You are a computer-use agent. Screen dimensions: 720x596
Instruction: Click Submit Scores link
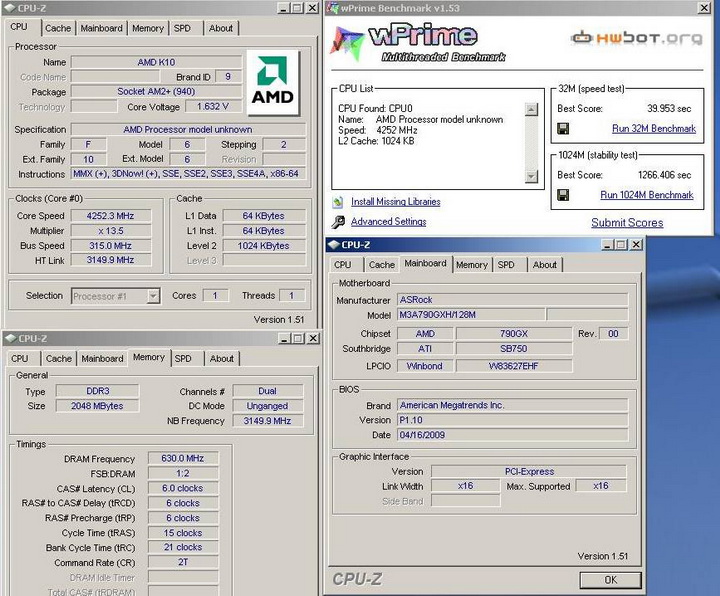pyautogui.click(x=627, y=223)
